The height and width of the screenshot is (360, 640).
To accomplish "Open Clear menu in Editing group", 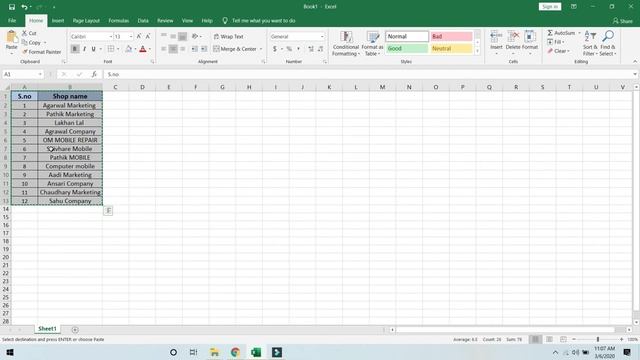I will point(558,51).
